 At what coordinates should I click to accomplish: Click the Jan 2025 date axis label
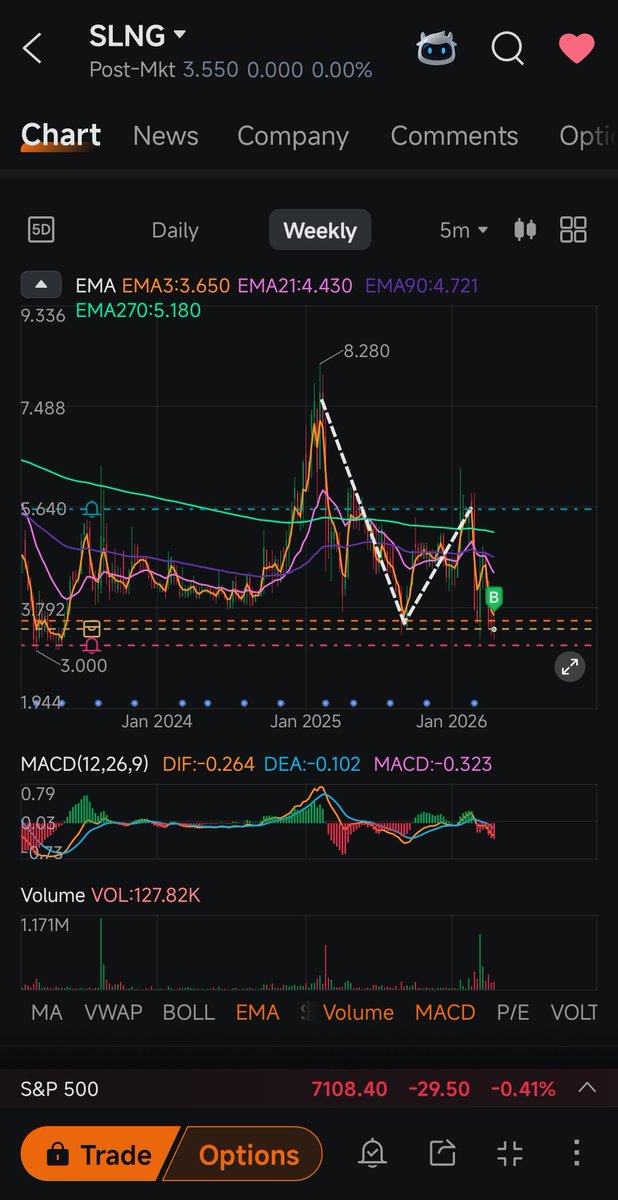(x=306, y=721)
